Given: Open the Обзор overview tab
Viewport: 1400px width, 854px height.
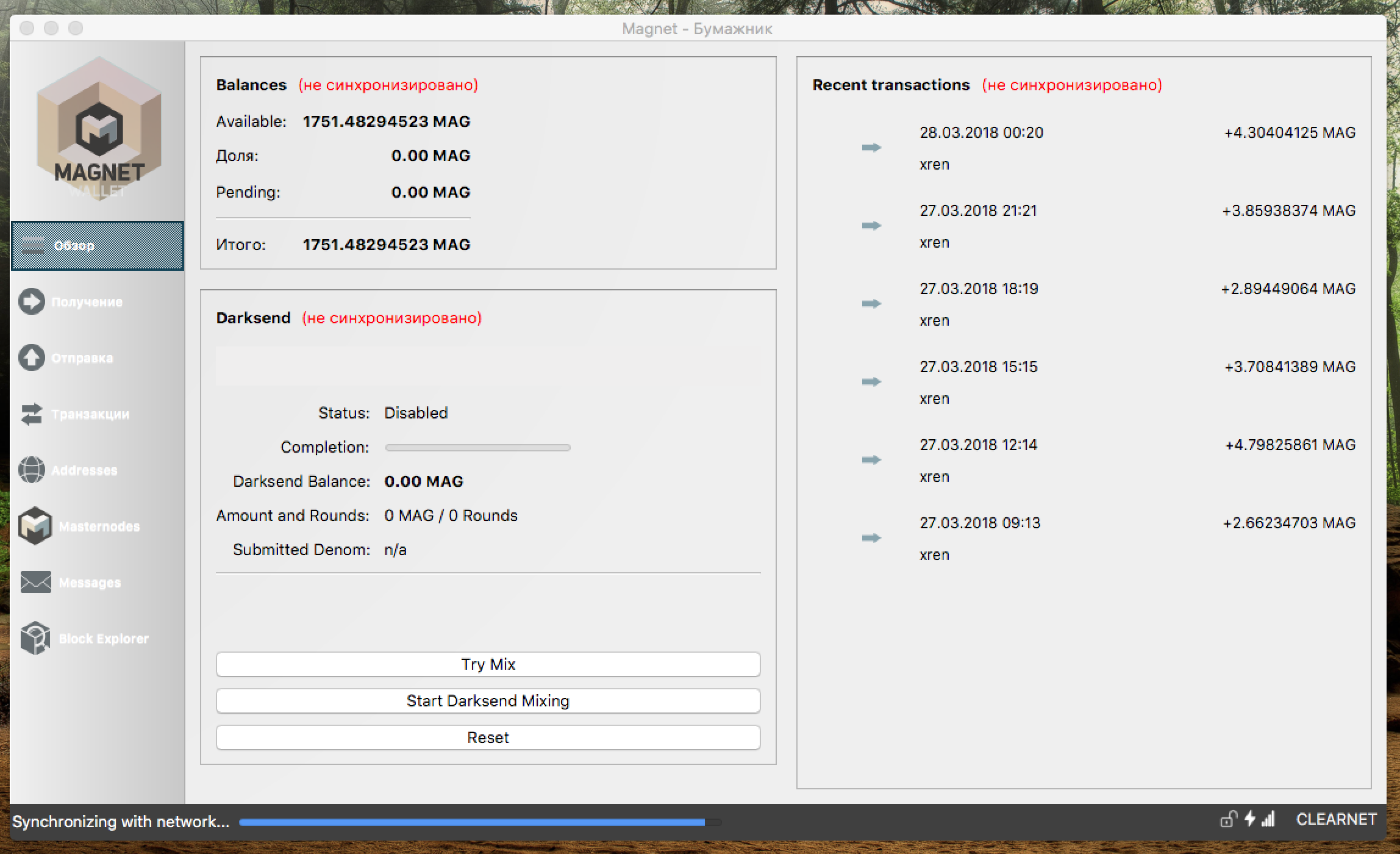Looking at the screenshot, I should [97, 246].
